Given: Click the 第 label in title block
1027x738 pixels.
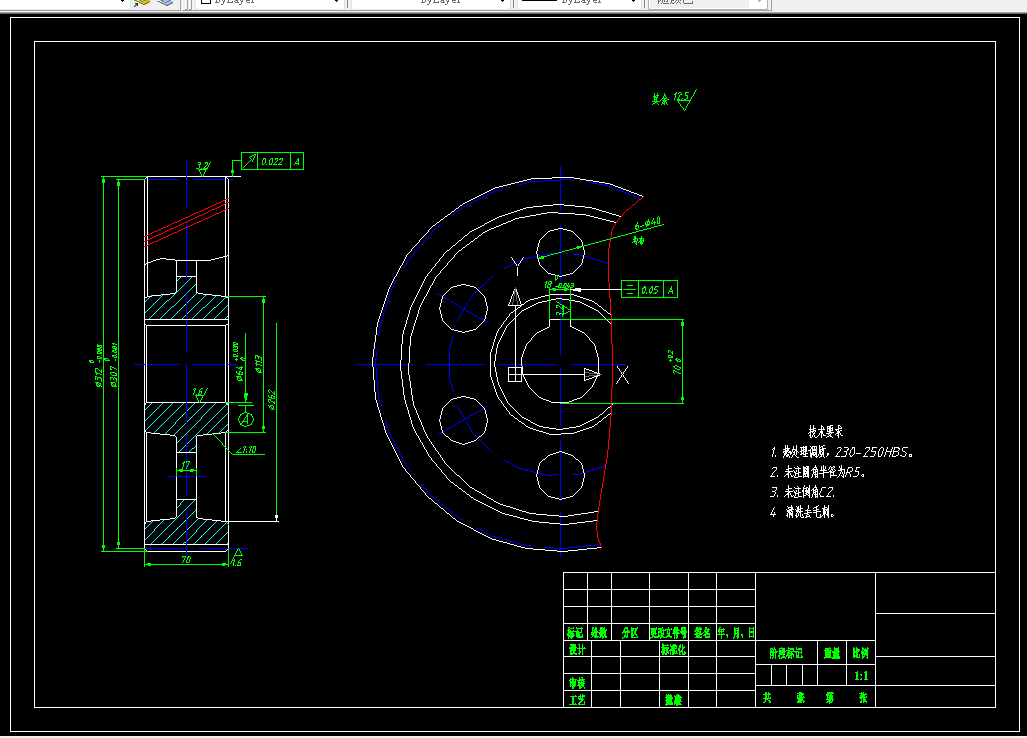Looking at the screenshot, I should 830,698.
